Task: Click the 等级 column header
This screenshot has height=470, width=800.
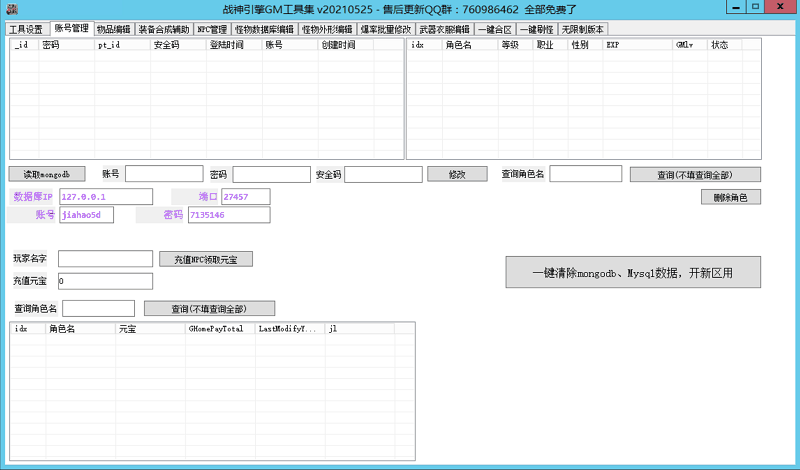Action: (515, 45)
